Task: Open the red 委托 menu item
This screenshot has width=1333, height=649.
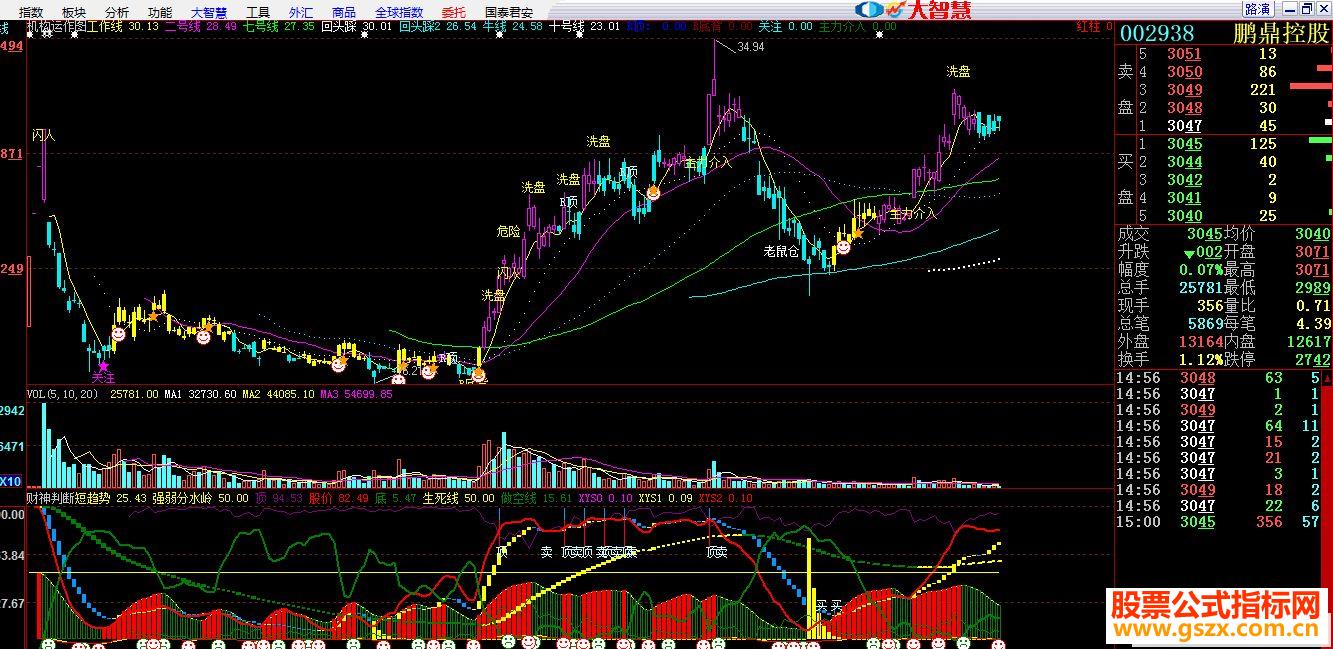Action: point(454,12)
